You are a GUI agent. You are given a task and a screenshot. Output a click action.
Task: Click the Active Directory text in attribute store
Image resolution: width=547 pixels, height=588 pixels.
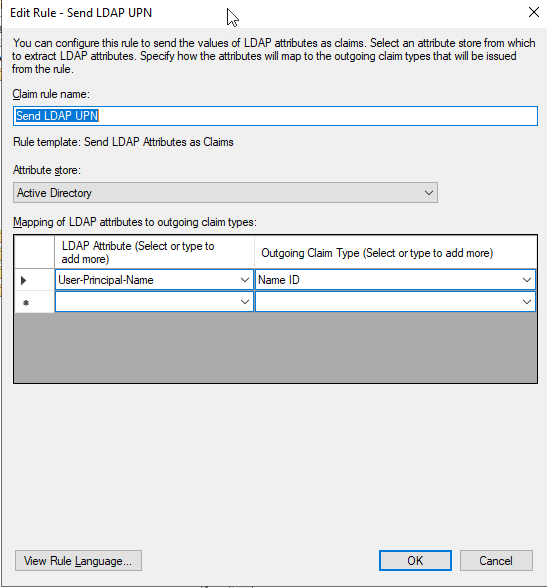pyautogui.click(x=54, y=193)
